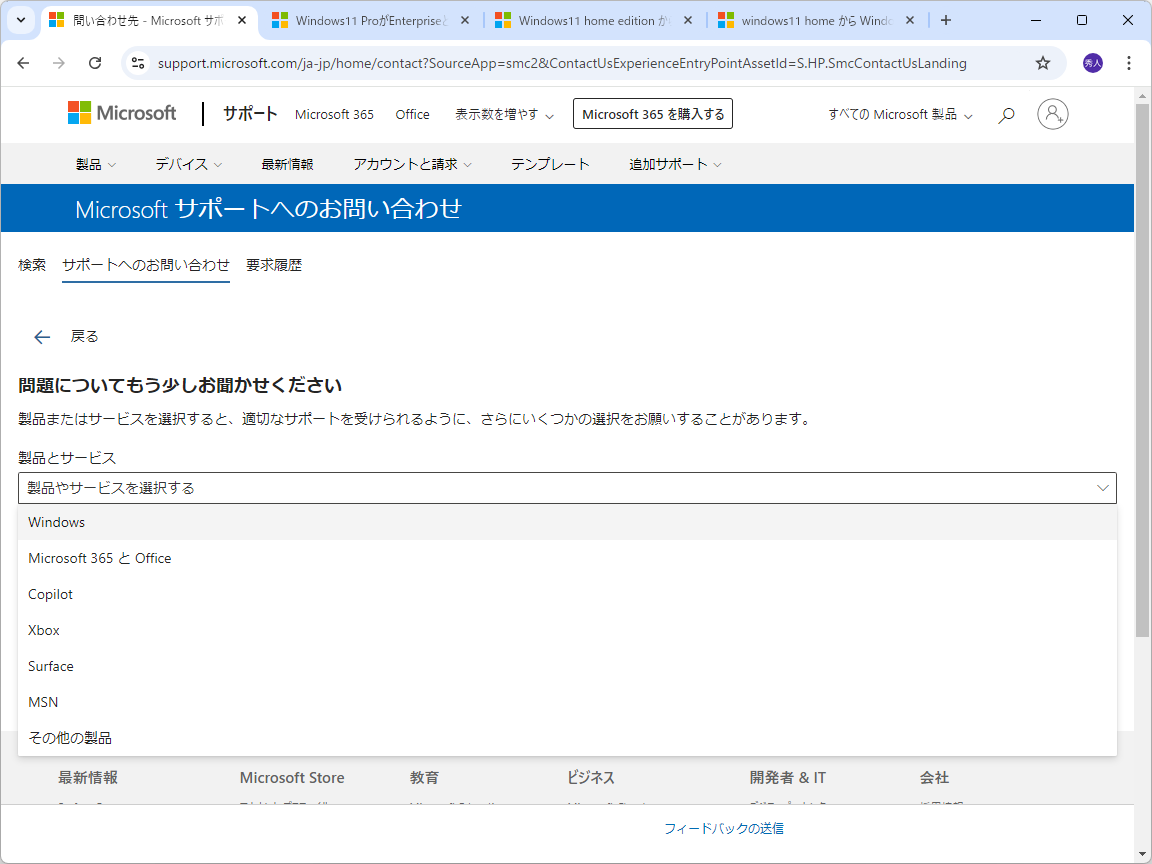
Task: Open the site settings icon in address bar
Action: [x=136, y=62]
